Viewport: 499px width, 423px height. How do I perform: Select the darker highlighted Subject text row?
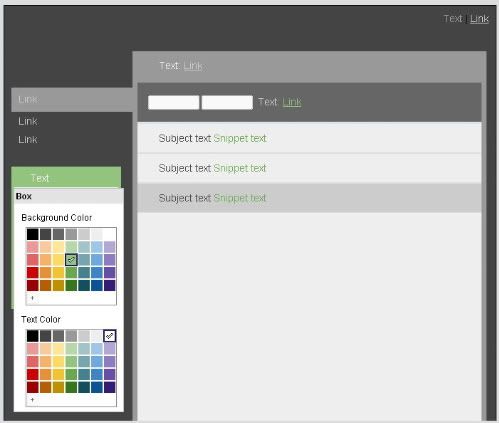tap(309, 198)
